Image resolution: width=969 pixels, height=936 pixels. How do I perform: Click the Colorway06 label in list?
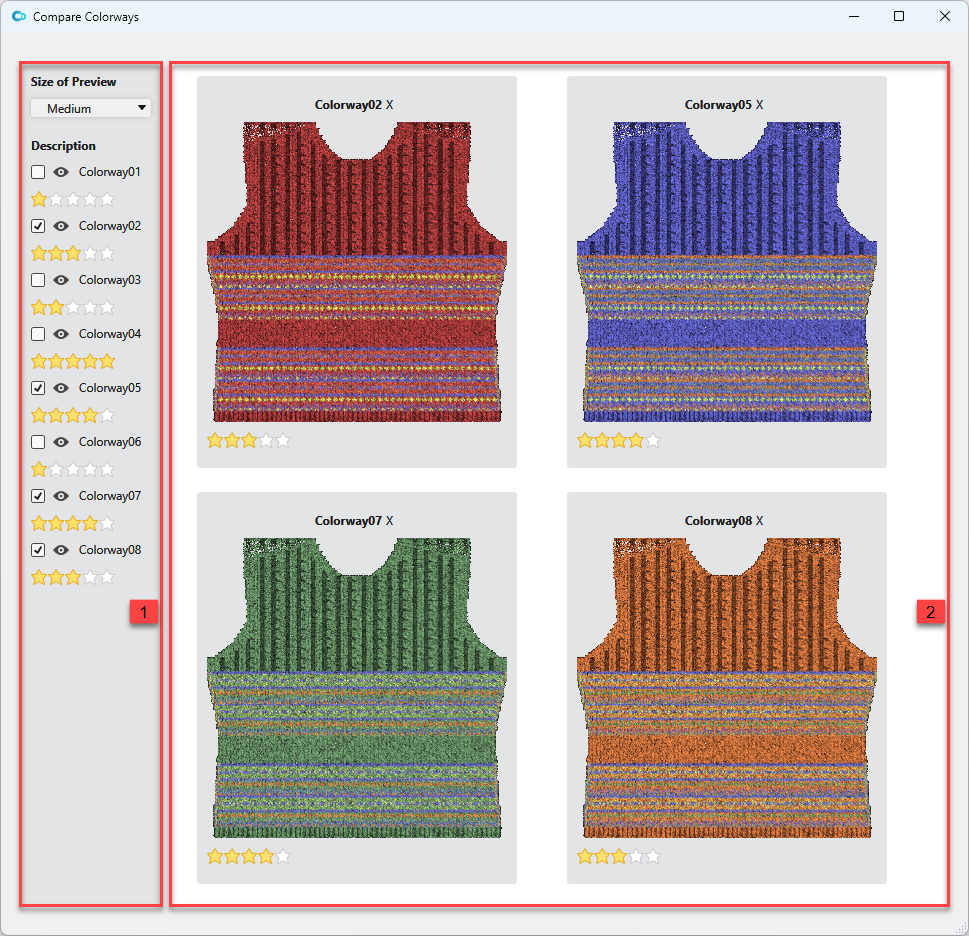click(110, 442)
